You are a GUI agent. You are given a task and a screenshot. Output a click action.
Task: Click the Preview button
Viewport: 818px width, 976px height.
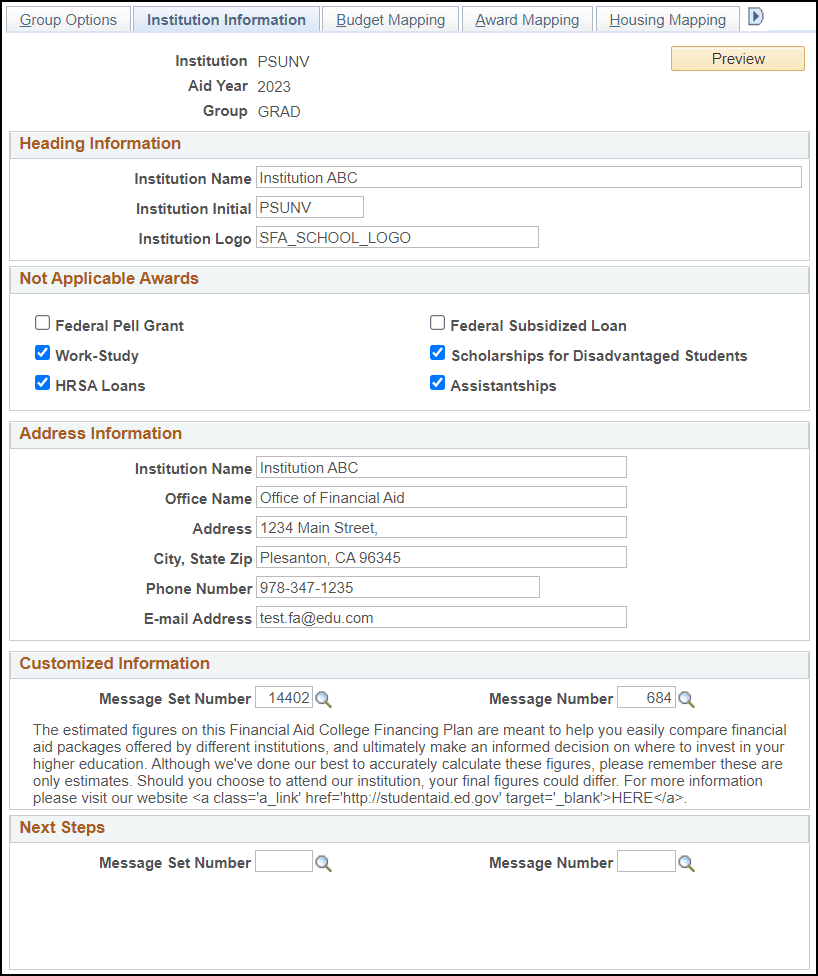click(737, 58)
